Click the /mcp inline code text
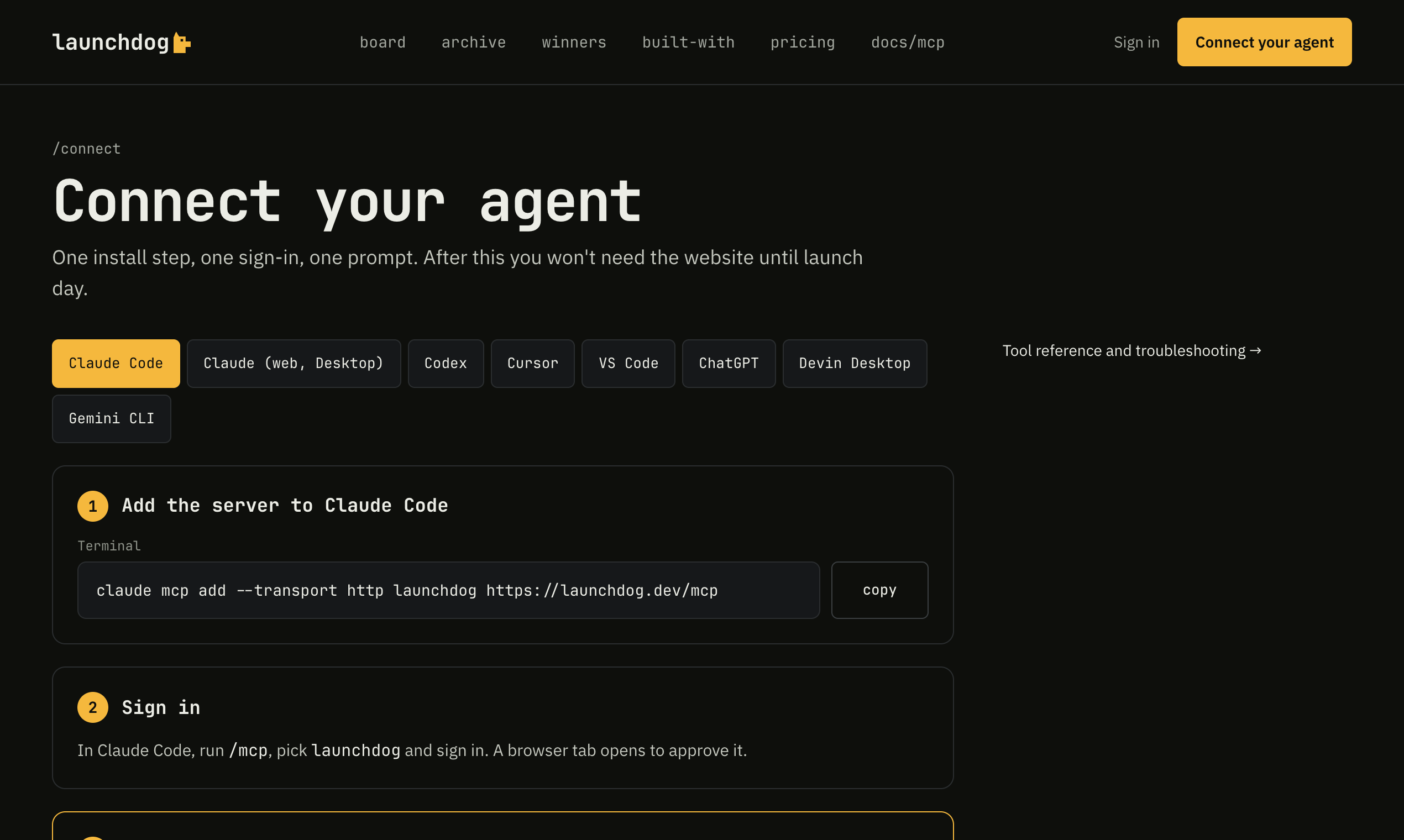 (x=248, y=750)
